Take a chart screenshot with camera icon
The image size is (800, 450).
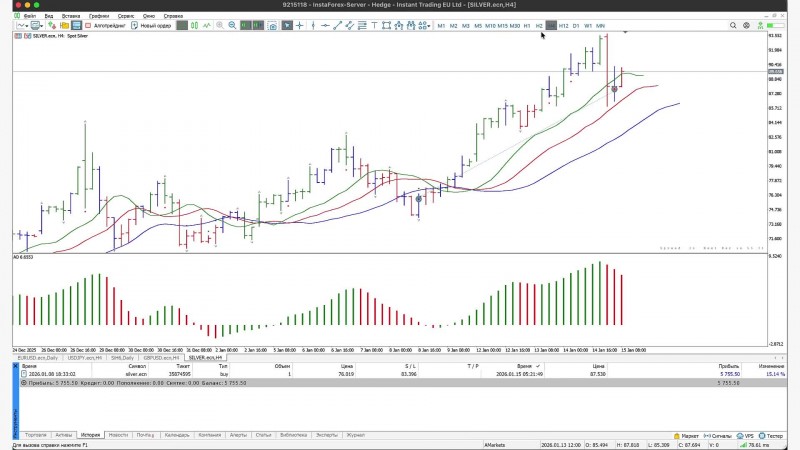[x=272, y=26]
